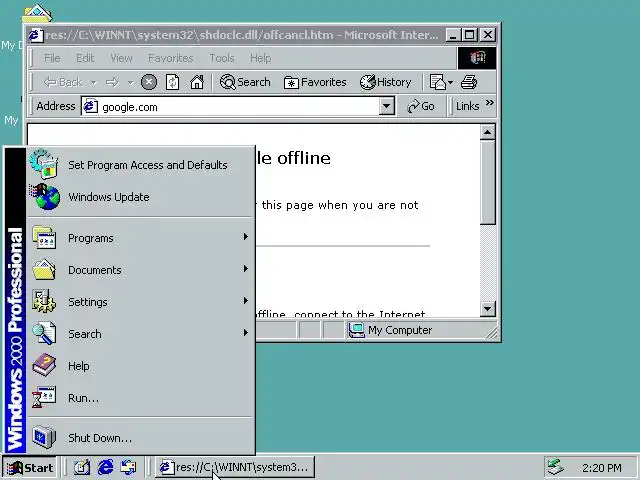Click the Windows logo throbber icon
640x480 pixels.
tap(477, 58)
